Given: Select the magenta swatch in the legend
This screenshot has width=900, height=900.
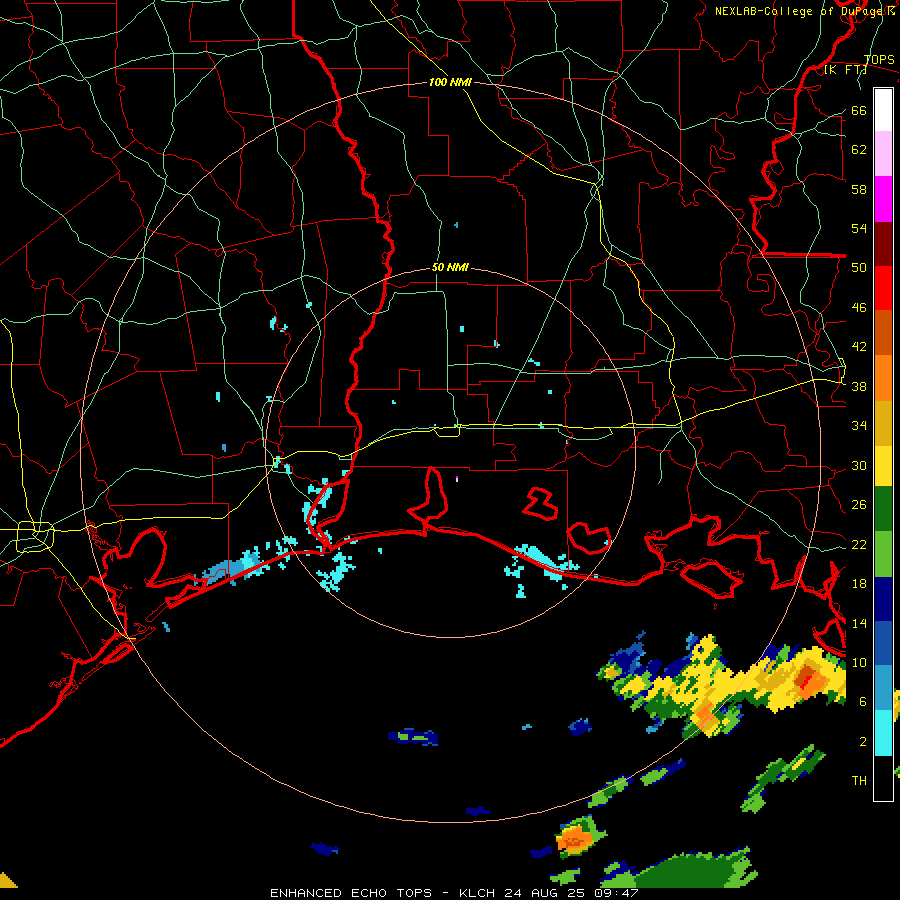Looking at the screenshot, I should [883, 199].
